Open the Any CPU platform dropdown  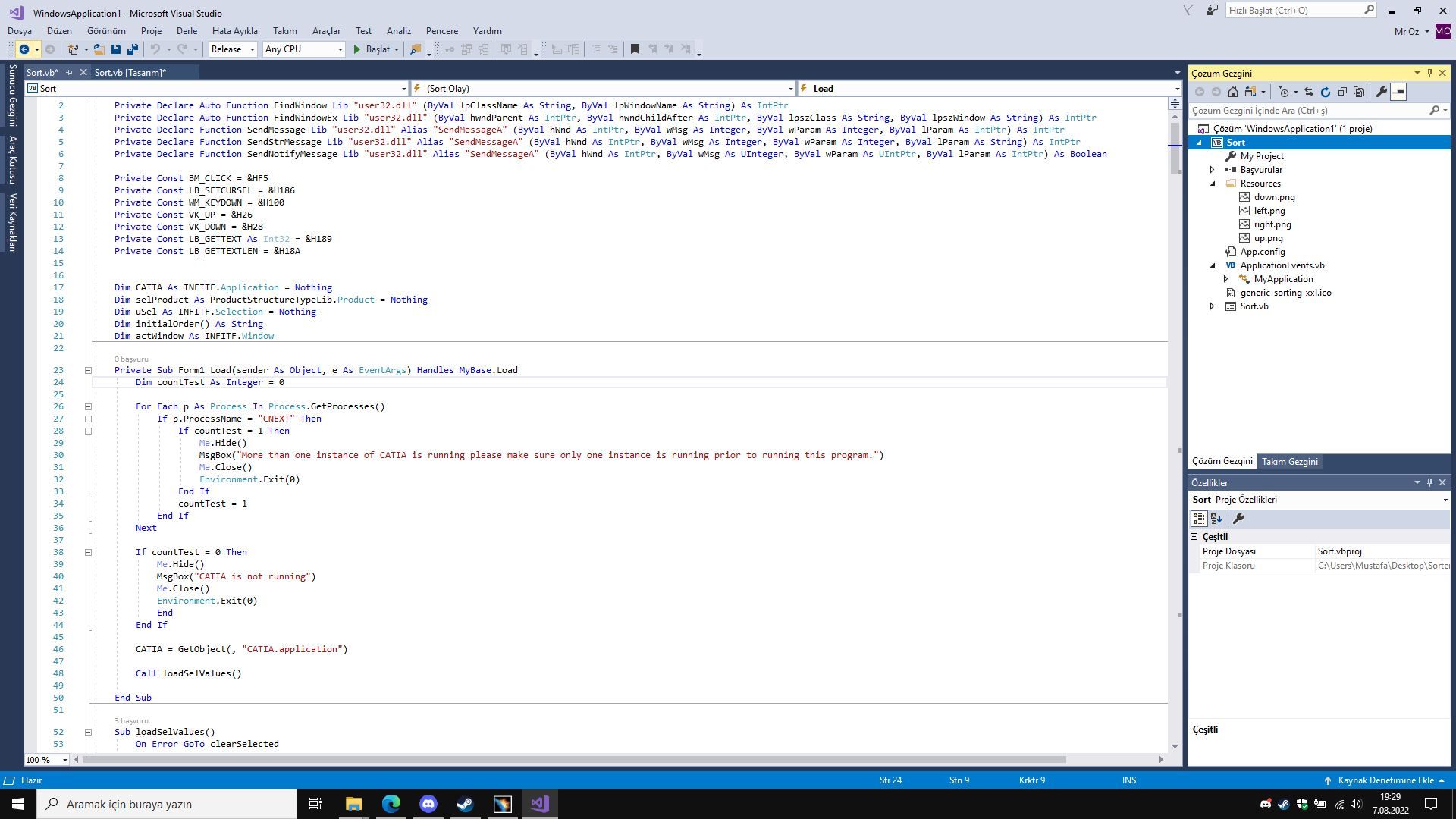303,49
